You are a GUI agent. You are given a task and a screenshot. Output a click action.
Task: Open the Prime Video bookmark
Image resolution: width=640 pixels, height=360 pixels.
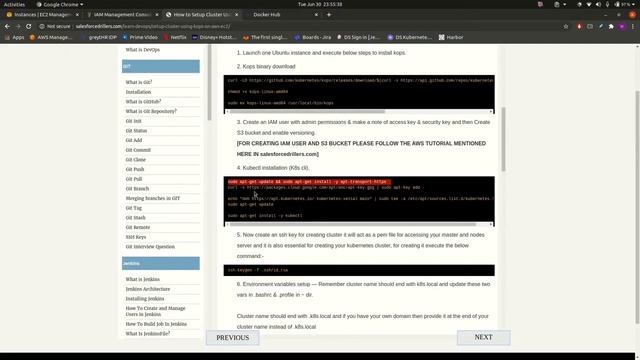click(140, 37)
